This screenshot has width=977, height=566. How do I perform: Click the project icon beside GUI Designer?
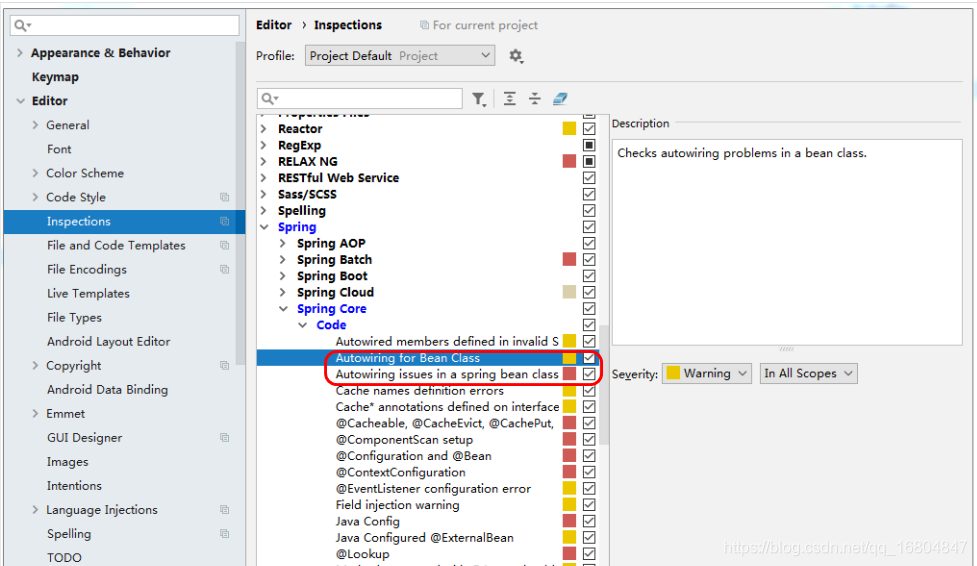[224, 438]
